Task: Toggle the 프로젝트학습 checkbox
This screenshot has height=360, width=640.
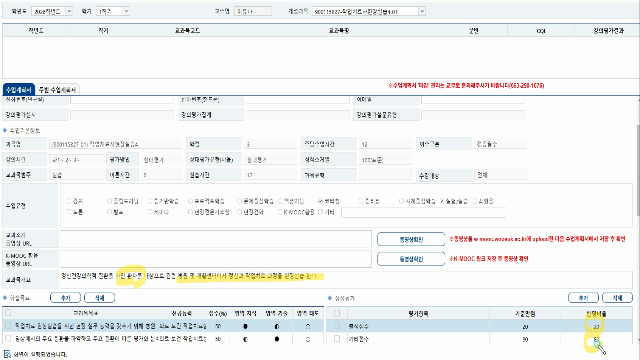Action: pos(190,201)
